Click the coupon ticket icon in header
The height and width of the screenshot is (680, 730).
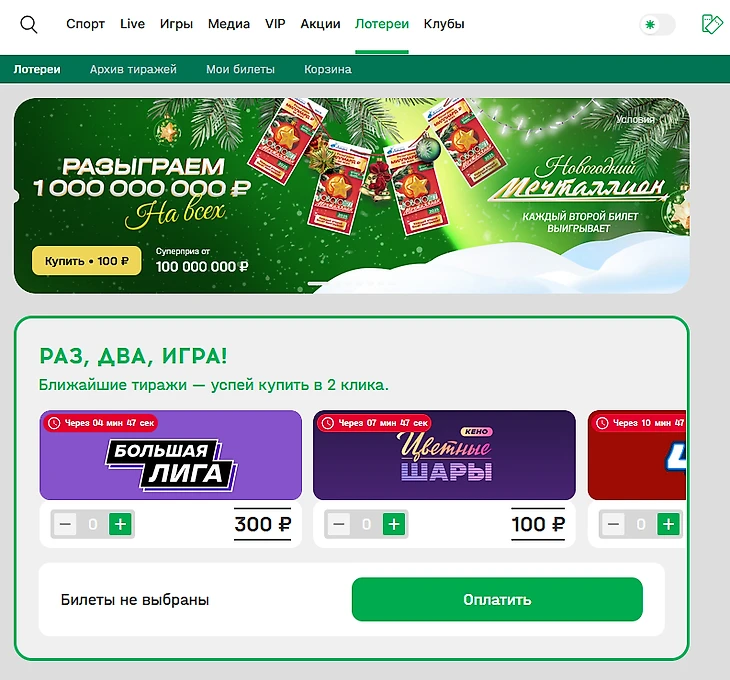click(x=712, y=24)
